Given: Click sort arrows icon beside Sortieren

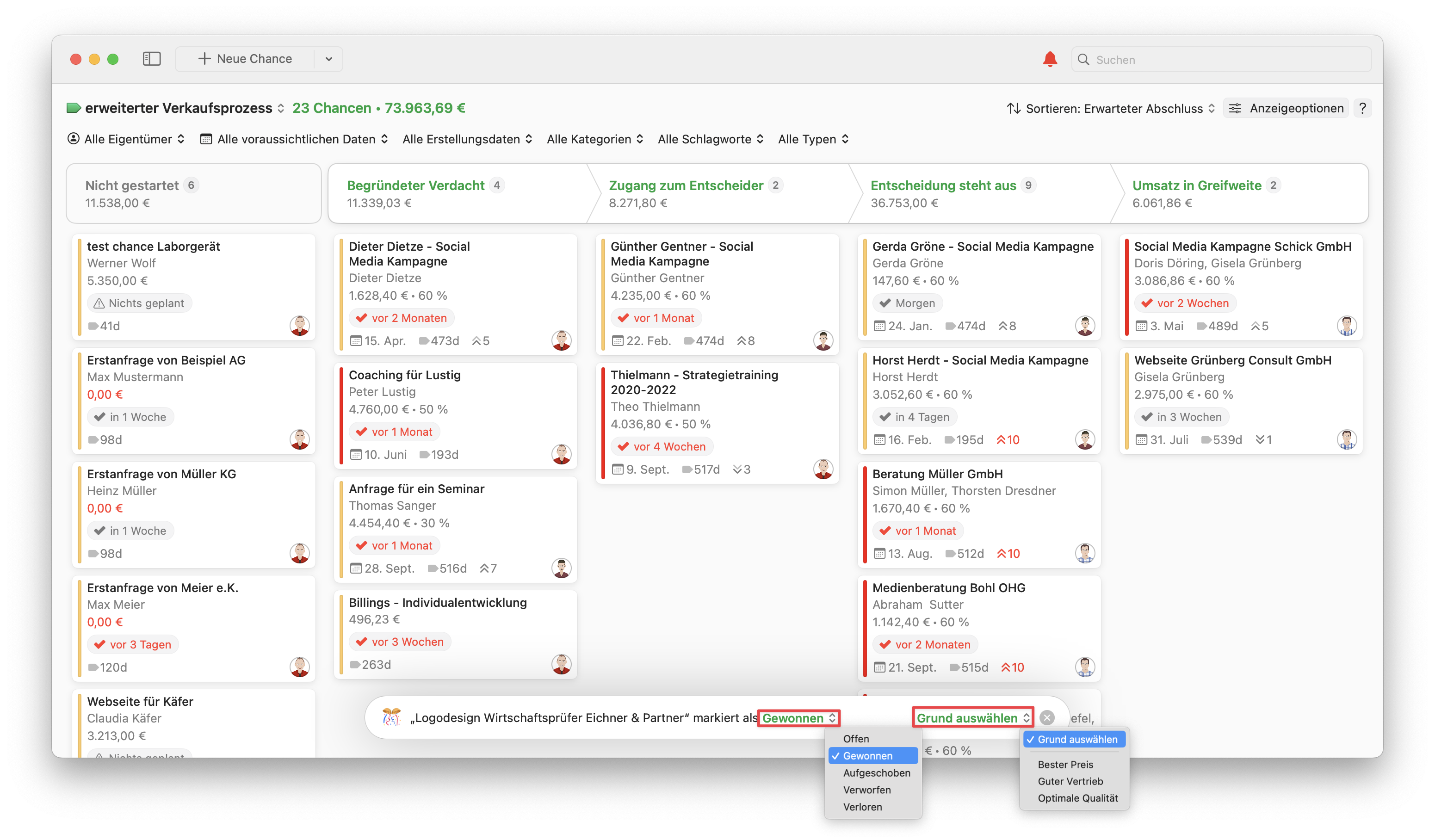Looking at the screenshot, I should point(1013,108).
